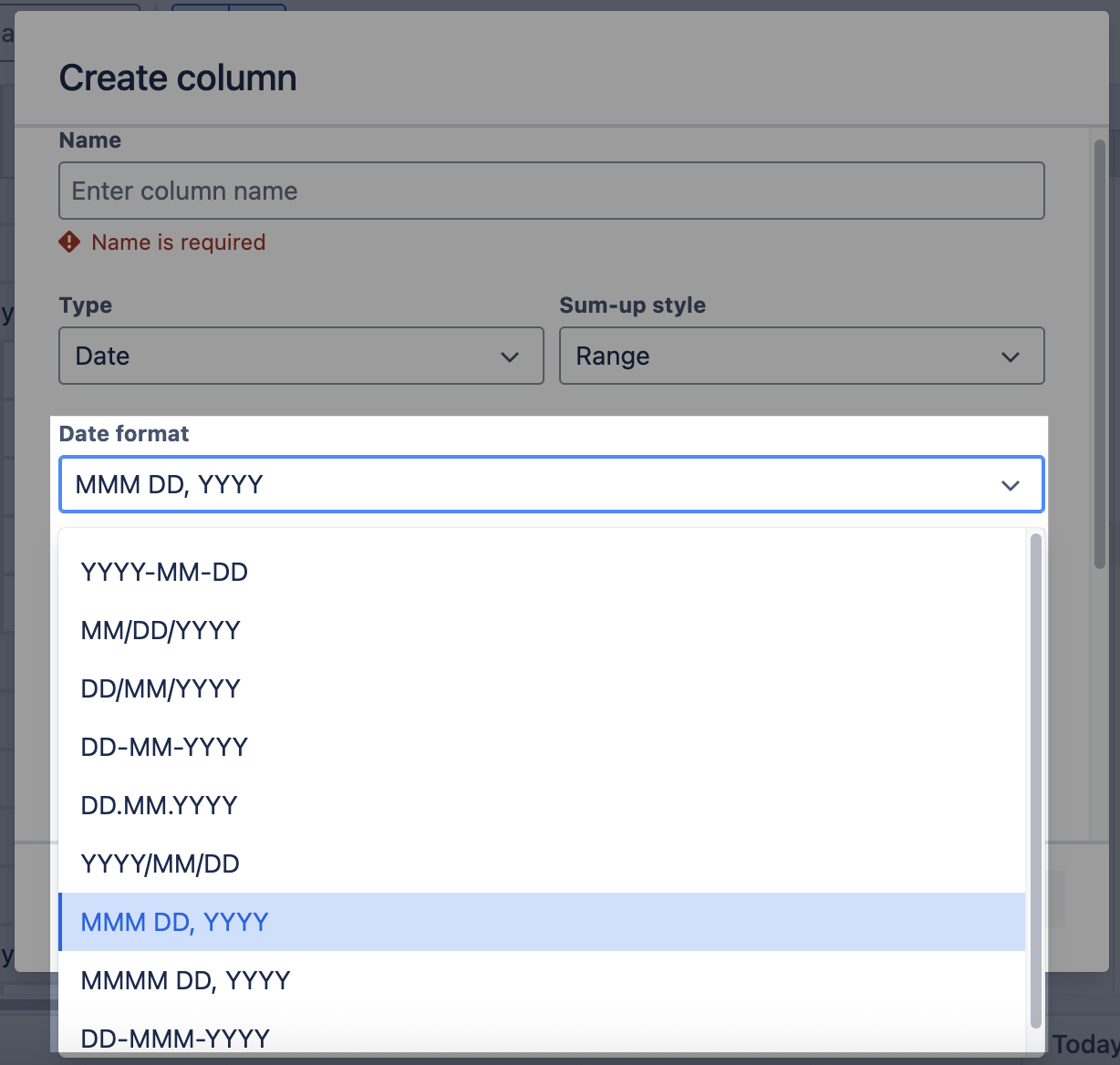
Task: Select the DD-MMM-YYYY format
Action: (x=175, y=1039)
